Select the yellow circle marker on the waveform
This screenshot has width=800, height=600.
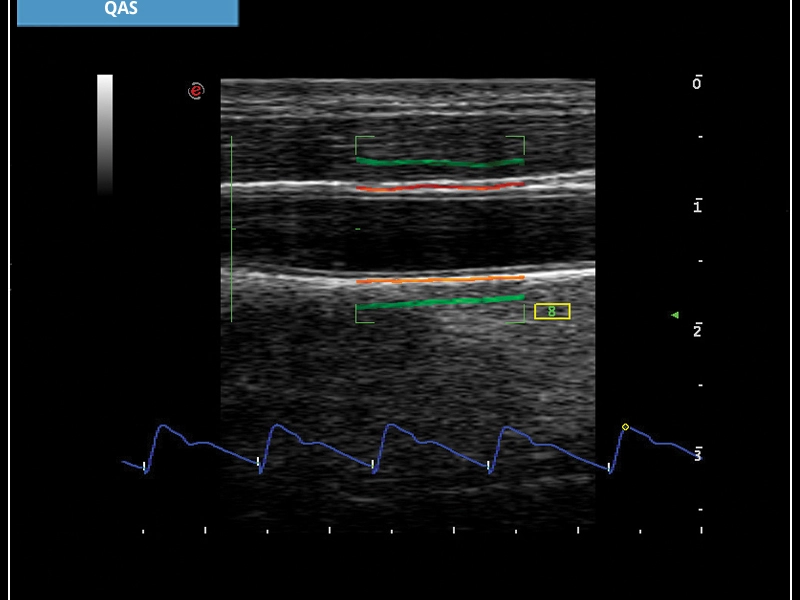pyautogui.click(x=625, y=427)
